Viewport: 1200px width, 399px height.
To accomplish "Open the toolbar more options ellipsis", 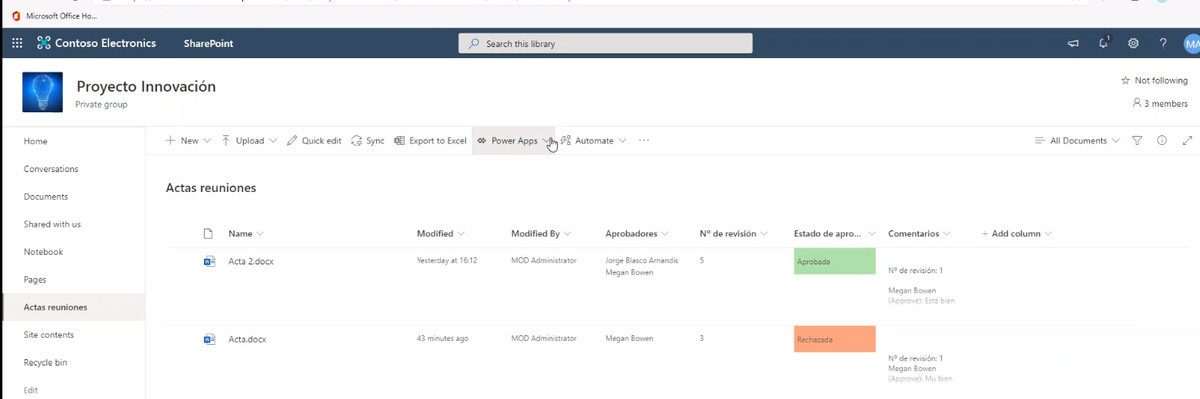I will tap(644, 141).
